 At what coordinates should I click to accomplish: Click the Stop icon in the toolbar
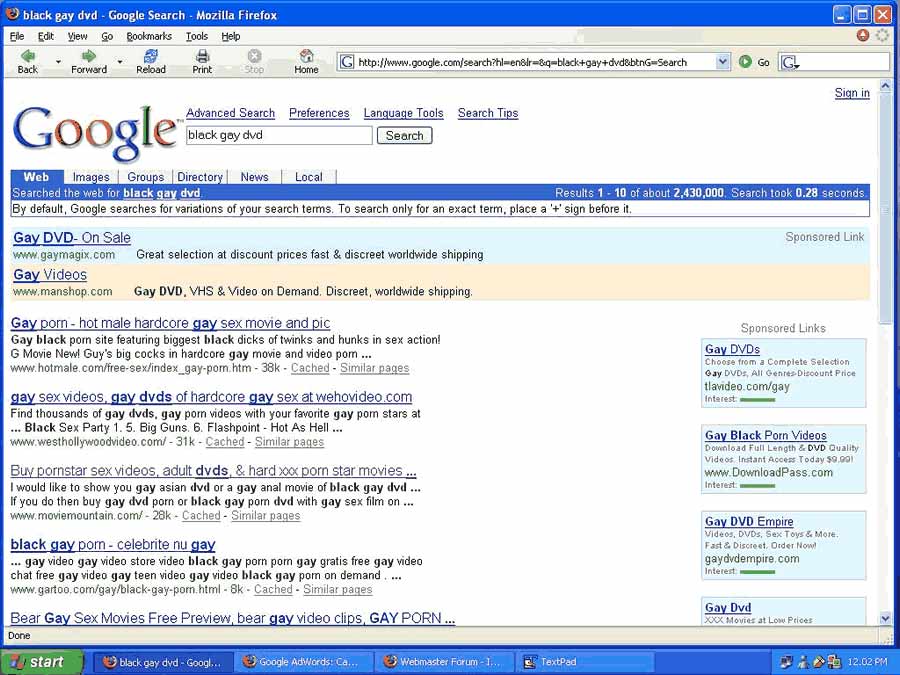(254, 56)
